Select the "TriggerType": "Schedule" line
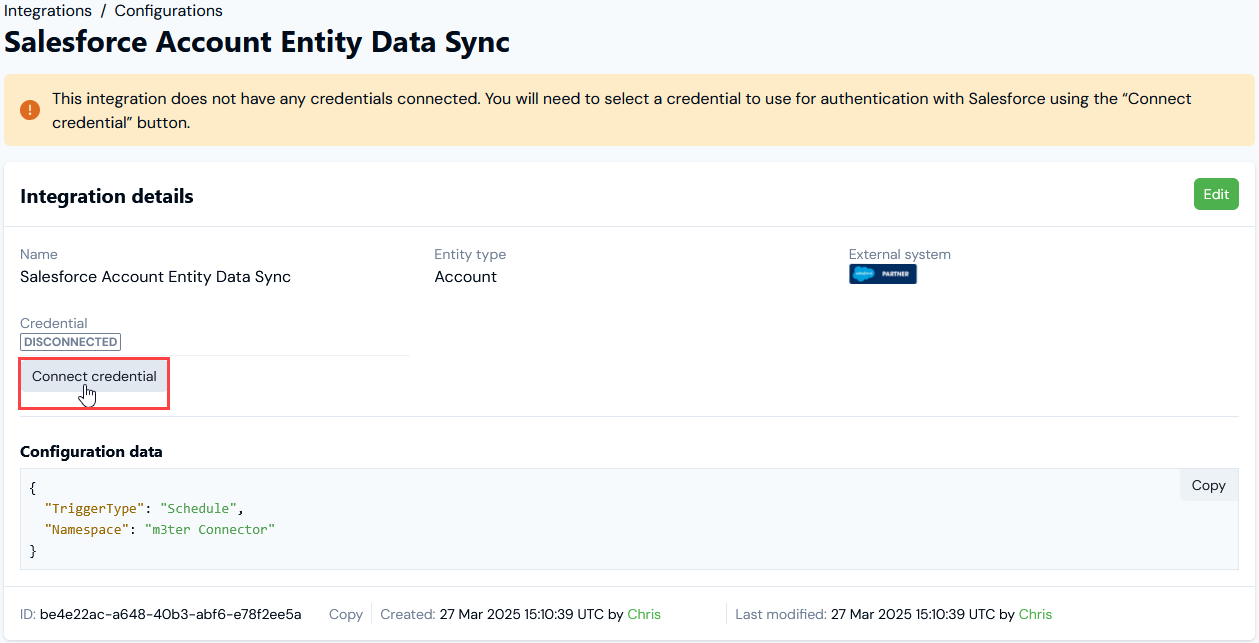 [x=144, y=508]
